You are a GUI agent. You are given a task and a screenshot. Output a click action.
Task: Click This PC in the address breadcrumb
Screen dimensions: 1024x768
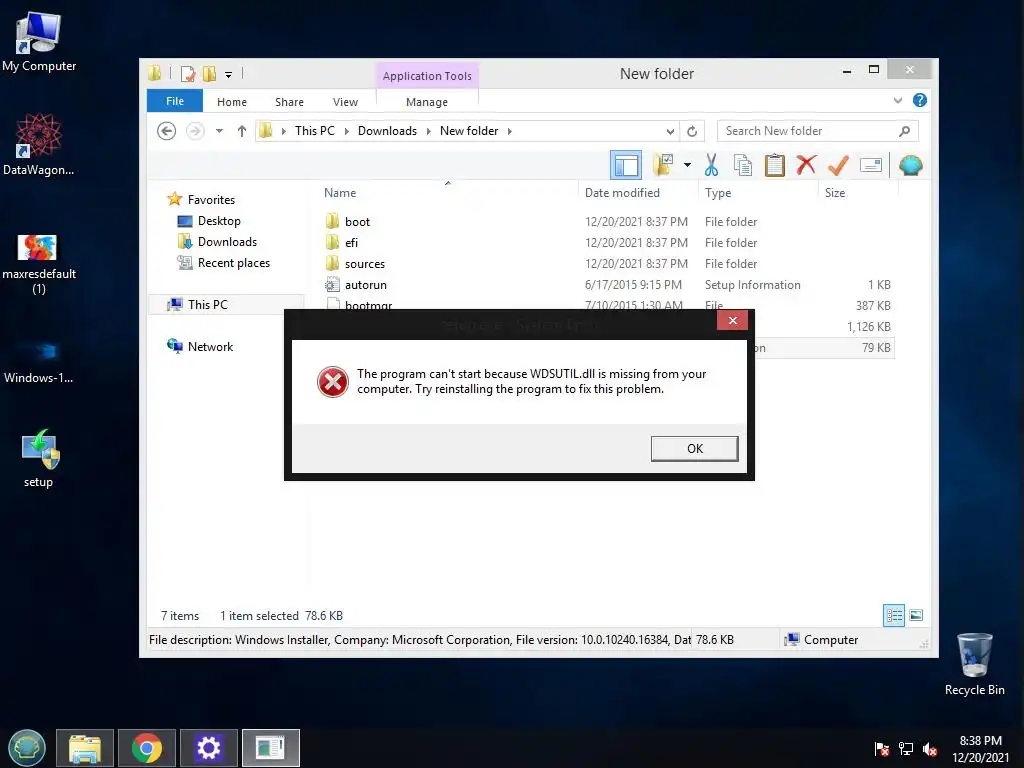coord(315,131)
